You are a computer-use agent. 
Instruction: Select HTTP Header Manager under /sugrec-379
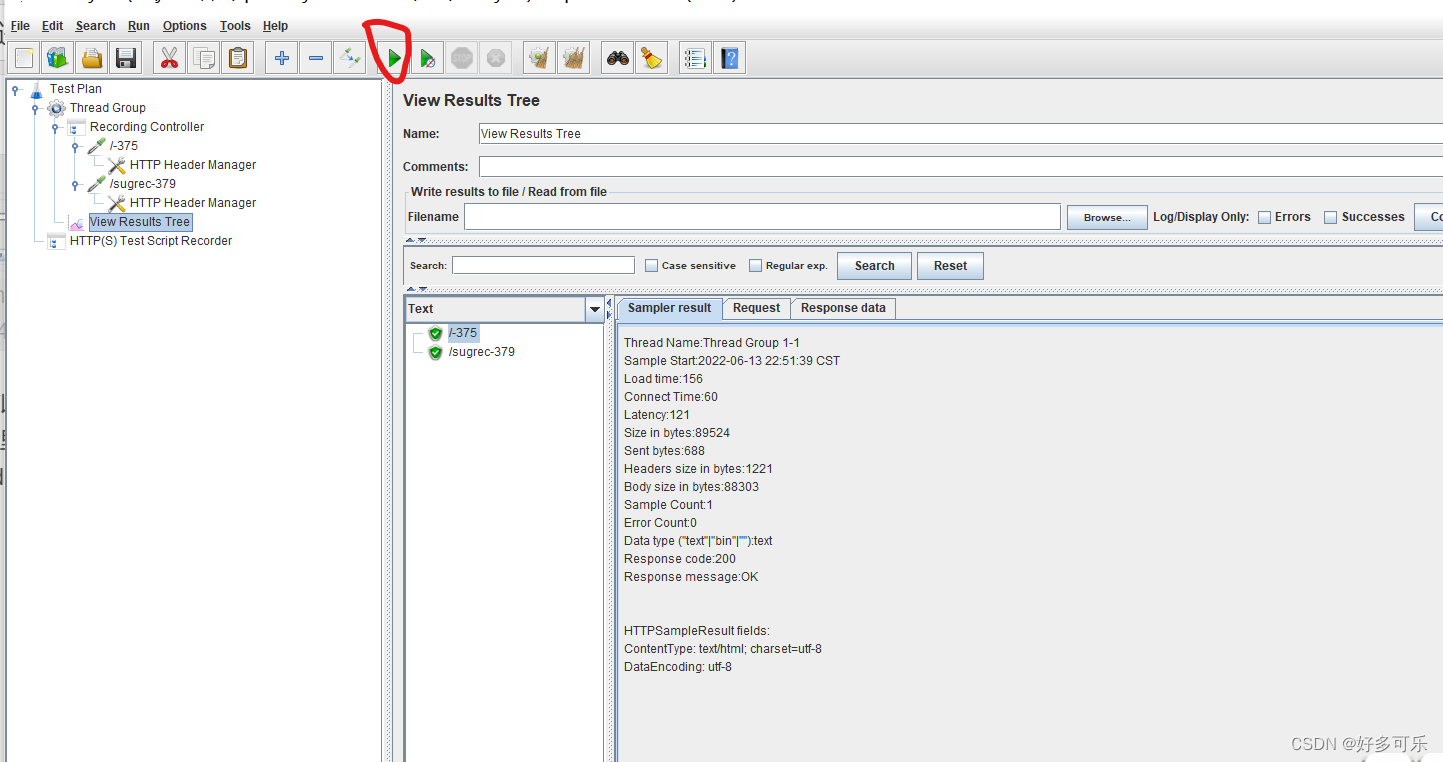point(192,203)
